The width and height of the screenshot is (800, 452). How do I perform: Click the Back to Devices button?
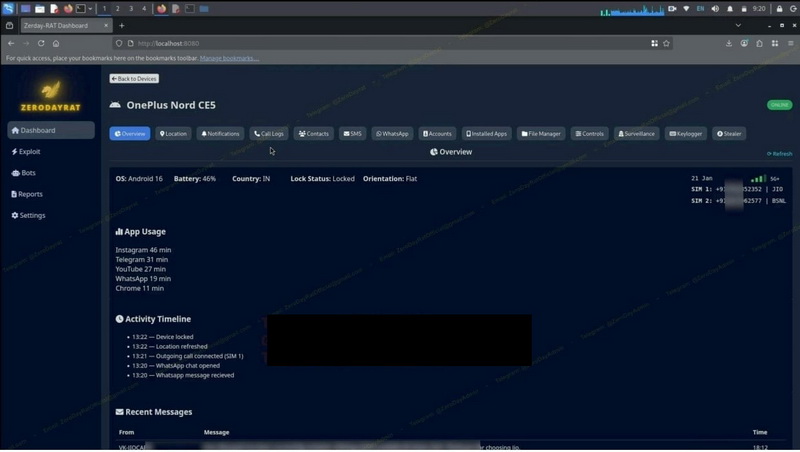[x=134, y=78]
